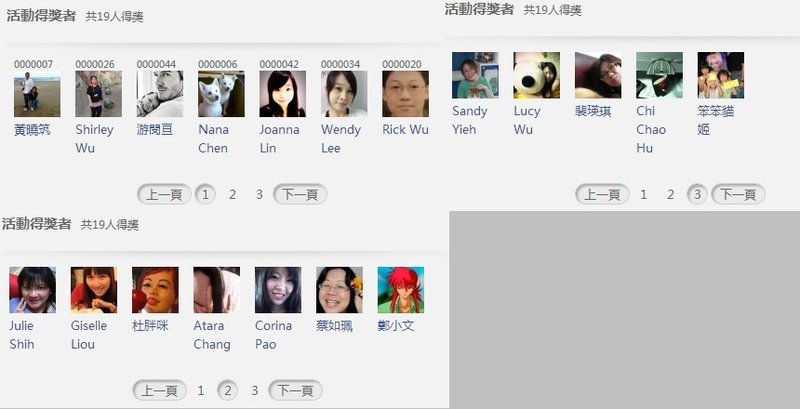Select page 2 in the top-left pagination
The image size is (800, 409).
[x=232, y=194]
